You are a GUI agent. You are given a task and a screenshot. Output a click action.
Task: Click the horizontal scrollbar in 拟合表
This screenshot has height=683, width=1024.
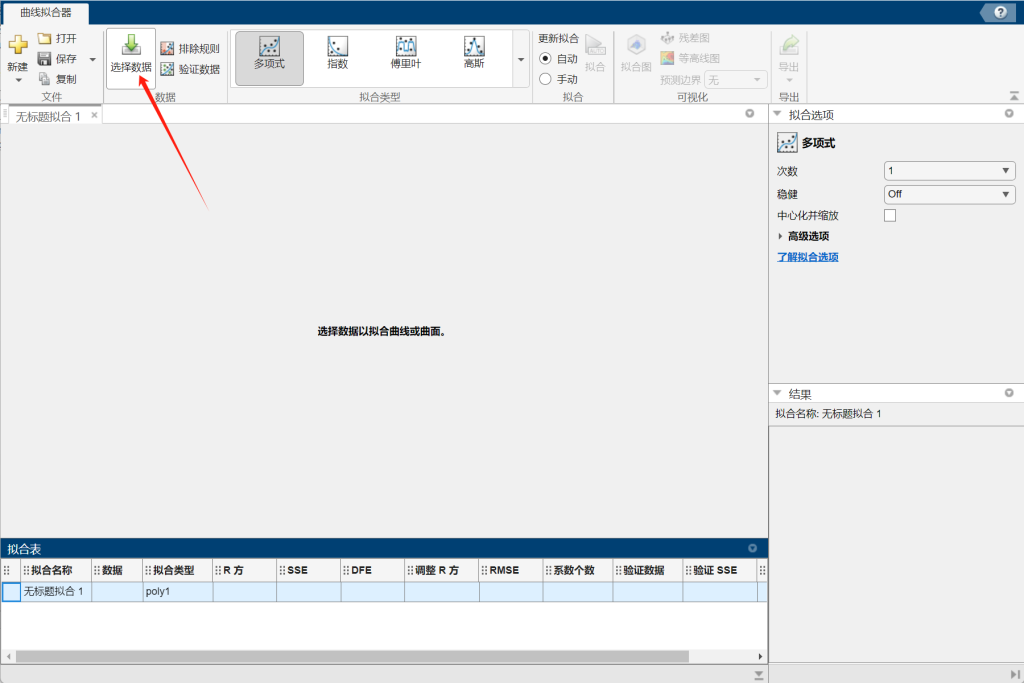[350, 656]
